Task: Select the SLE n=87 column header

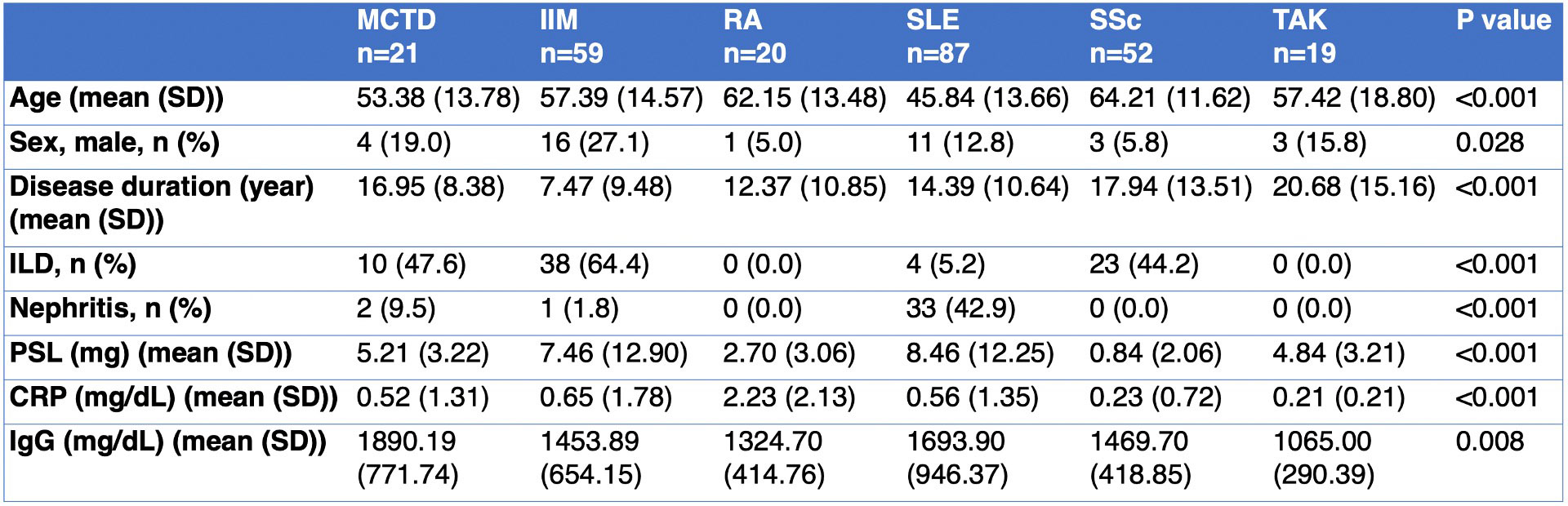Action: (x=937, y=37)
